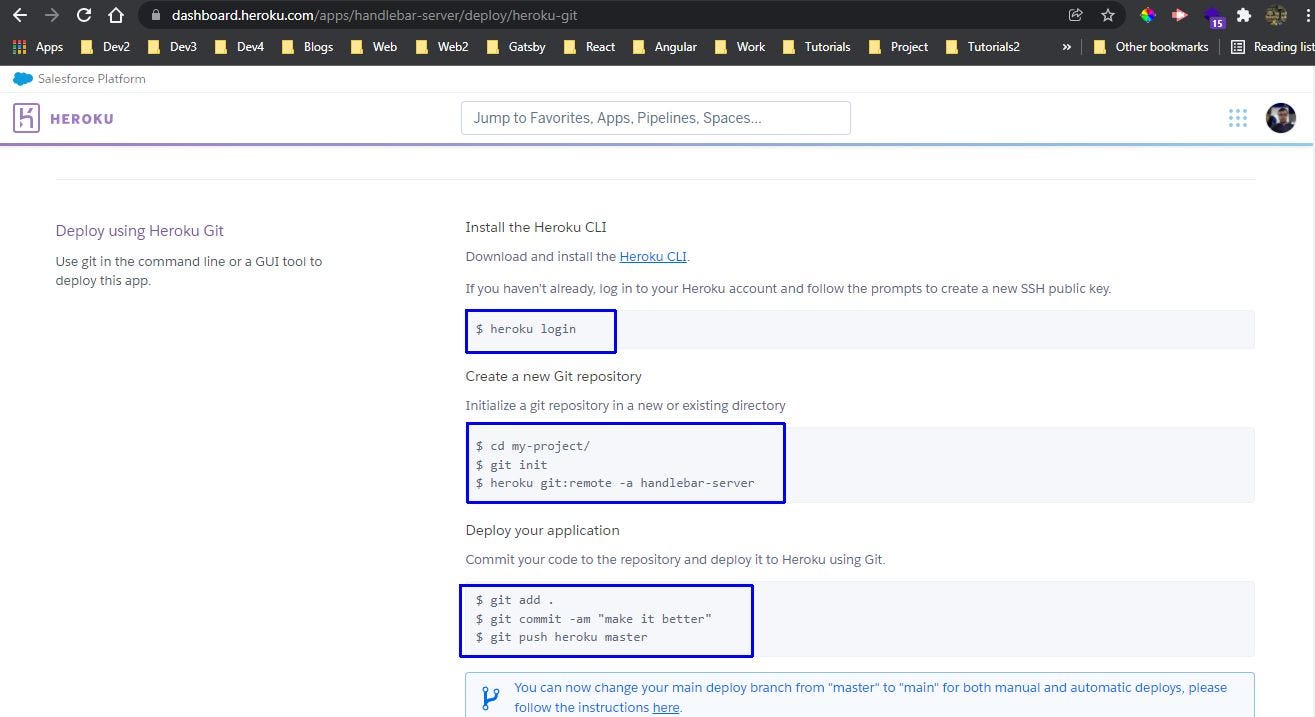Open the Gatsby bookmark folder
Image resolution: width=1315 pixels, height=717 pixels.
coord(516,47)
